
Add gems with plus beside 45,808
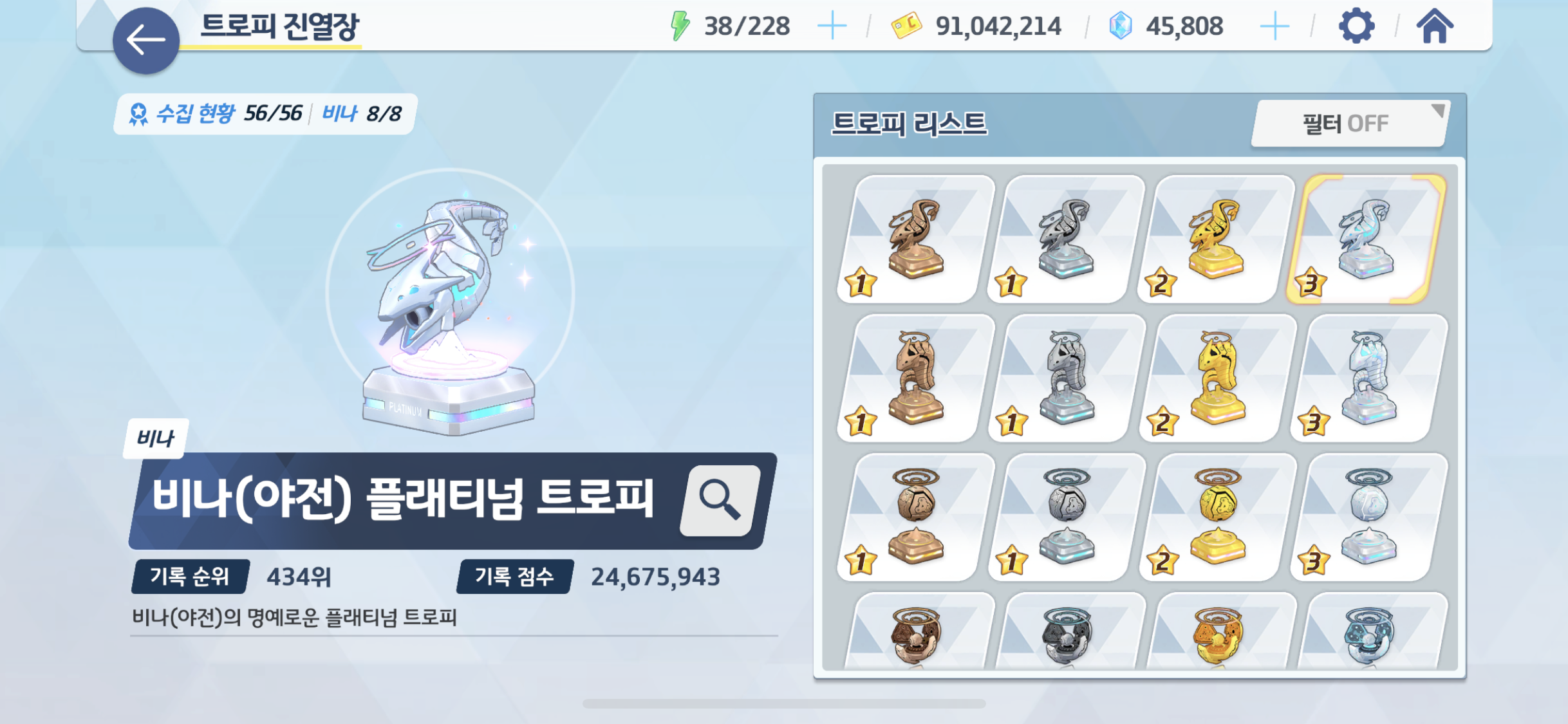point(1274,26)
